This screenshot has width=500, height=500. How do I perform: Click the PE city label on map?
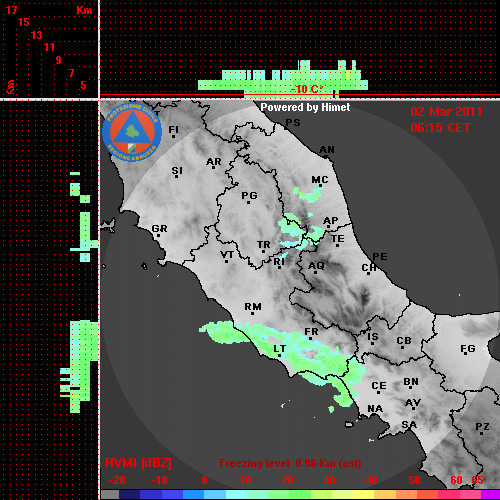coord(380,256)
